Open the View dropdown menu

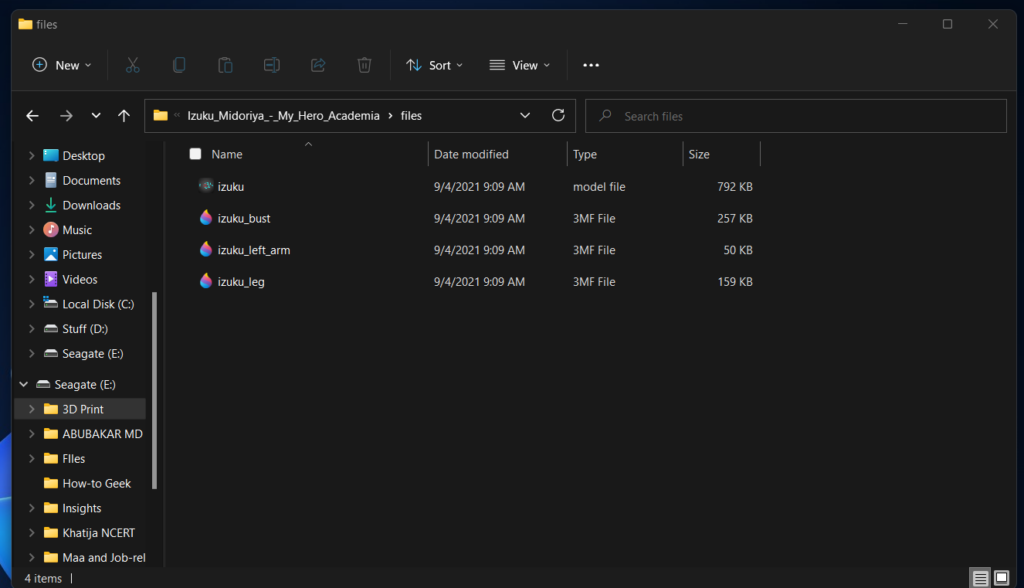520,65
